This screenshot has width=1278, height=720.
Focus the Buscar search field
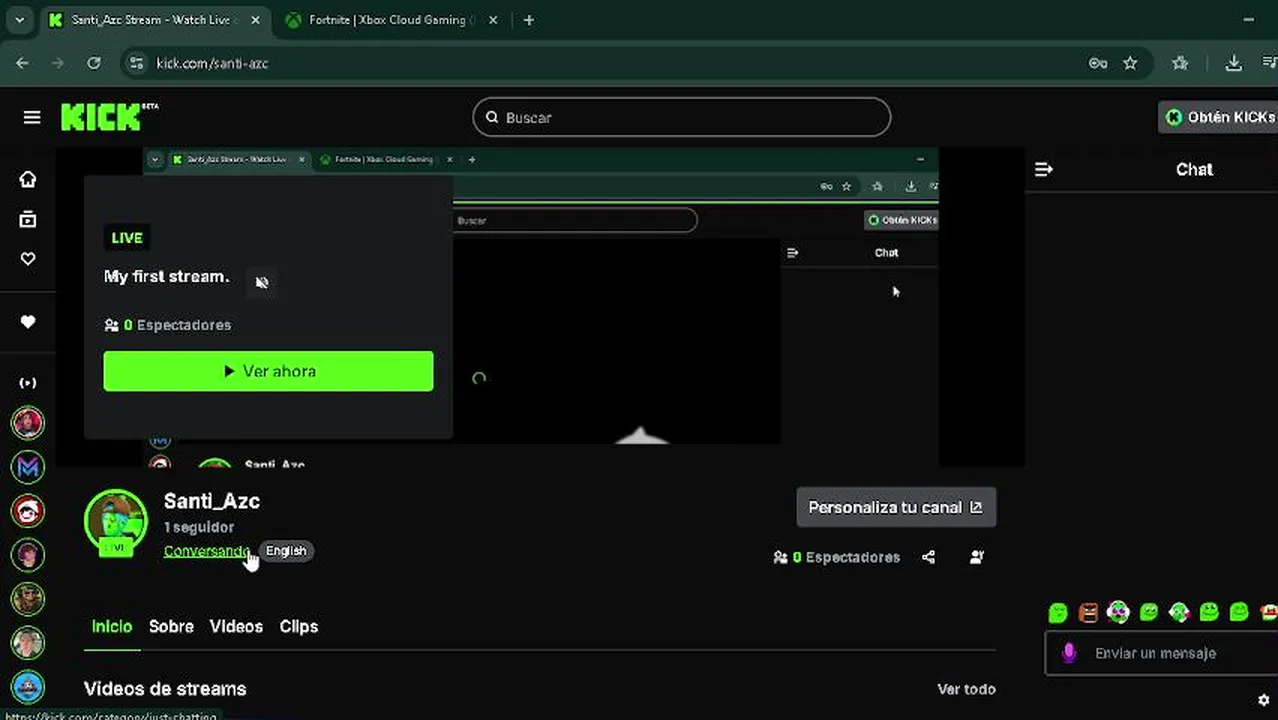tap(681, 117)
